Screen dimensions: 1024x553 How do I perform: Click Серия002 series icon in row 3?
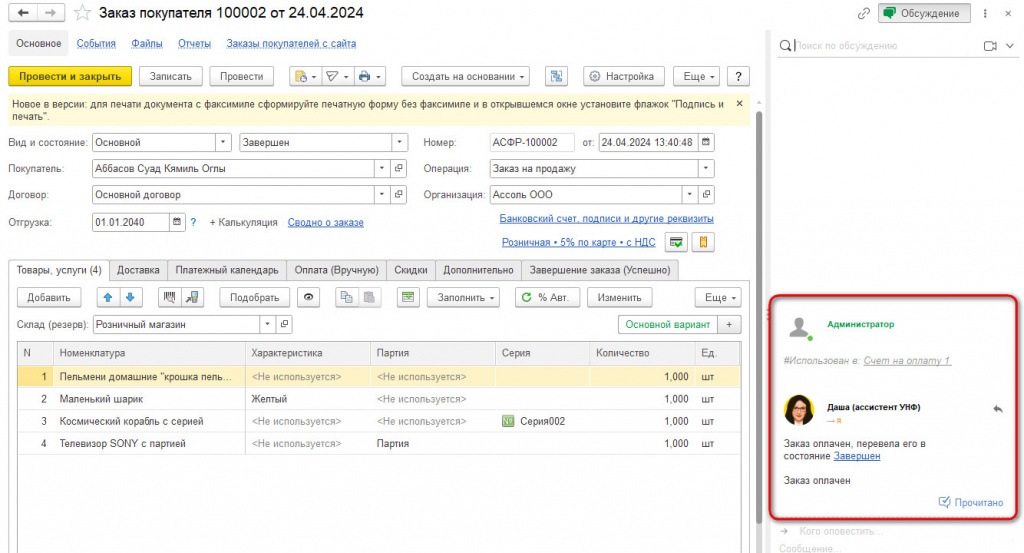(x=508, y=421)
